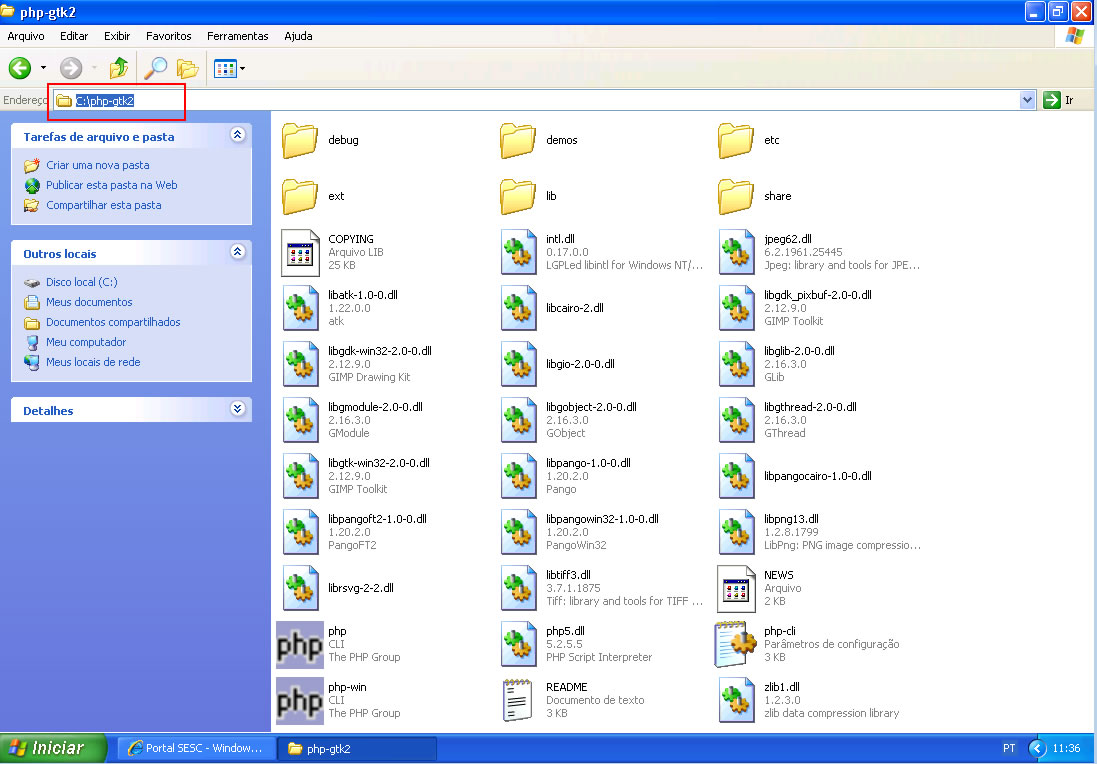Click the Ir go button
This screenshot has width=1097, height=764.
pos(1059,100)
